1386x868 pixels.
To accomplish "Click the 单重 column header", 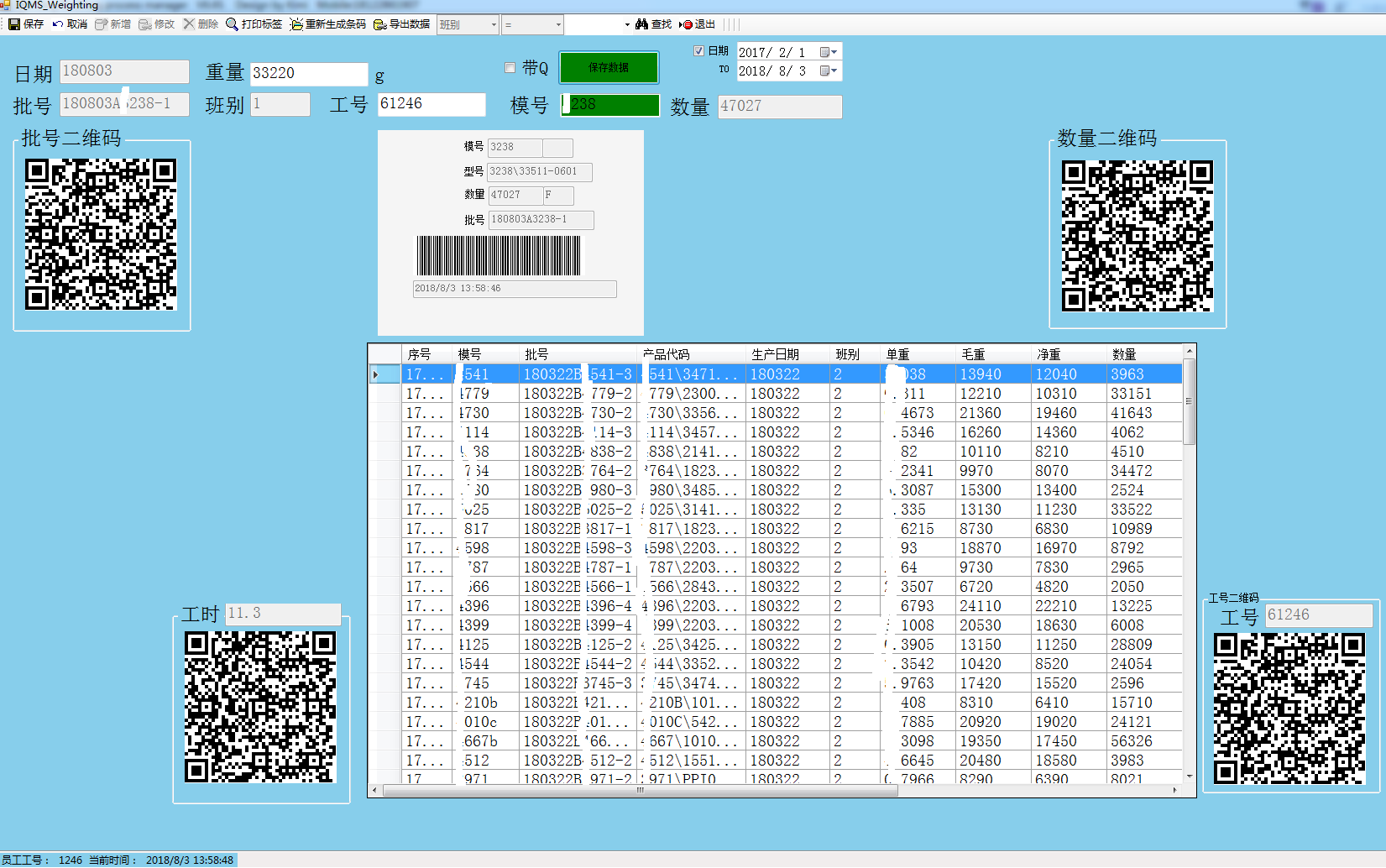I will point(918,354).
